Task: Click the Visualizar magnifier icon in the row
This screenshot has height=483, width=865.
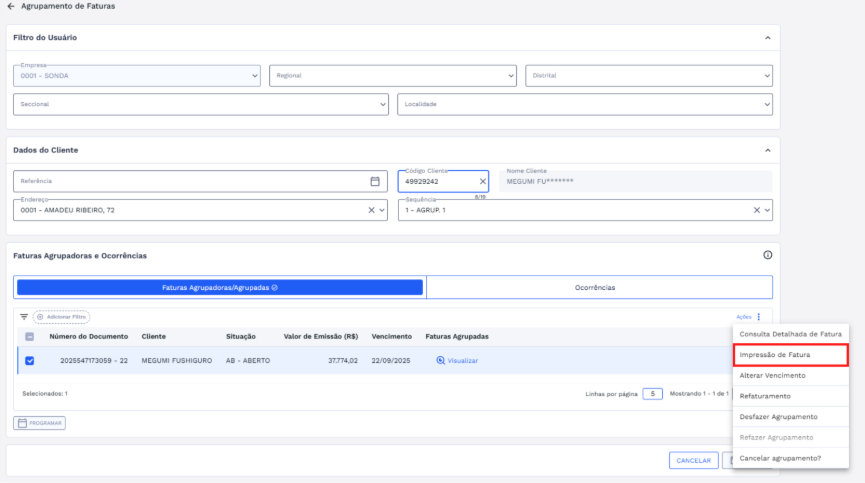Action: point(440,360)
